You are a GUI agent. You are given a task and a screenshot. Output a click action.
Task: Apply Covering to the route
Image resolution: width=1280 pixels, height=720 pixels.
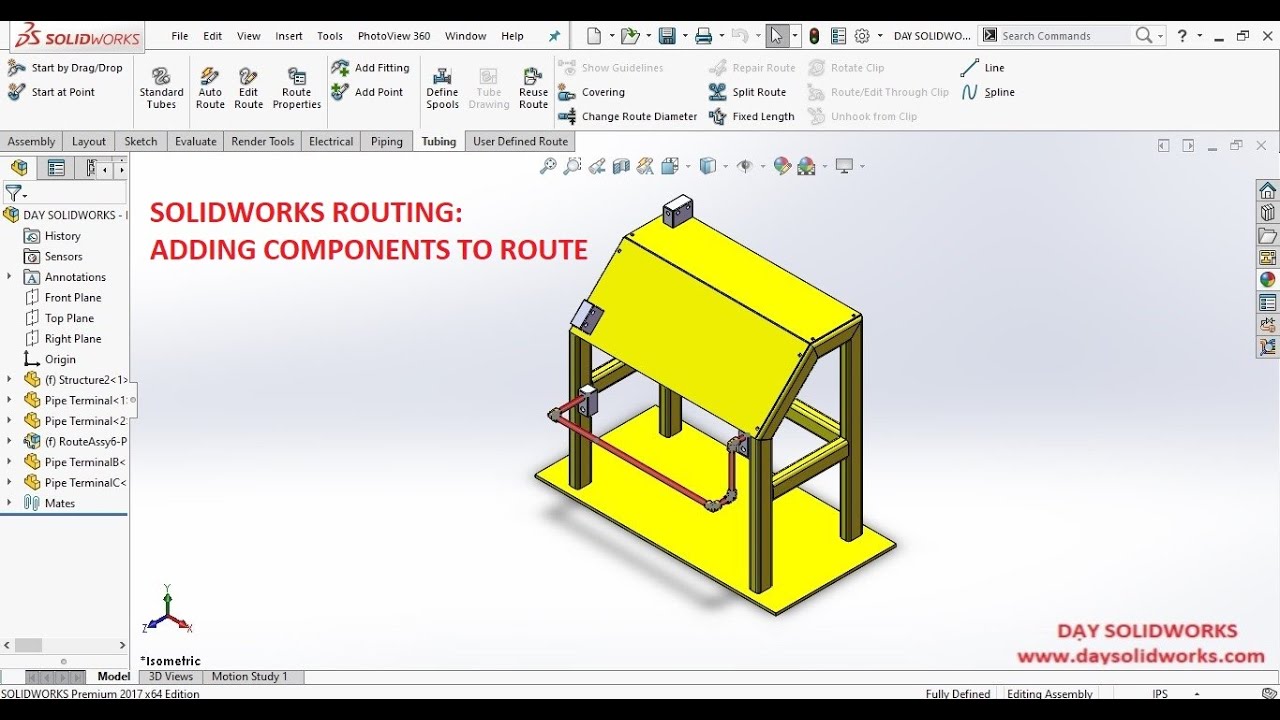pyautogui.click(x=592, y=92)
